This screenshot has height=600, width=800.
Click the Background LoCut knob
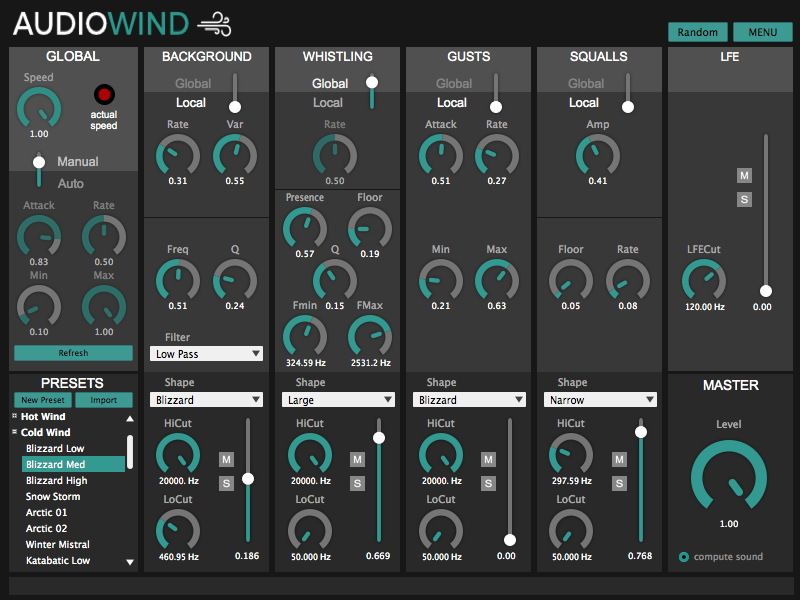[178, 531]
